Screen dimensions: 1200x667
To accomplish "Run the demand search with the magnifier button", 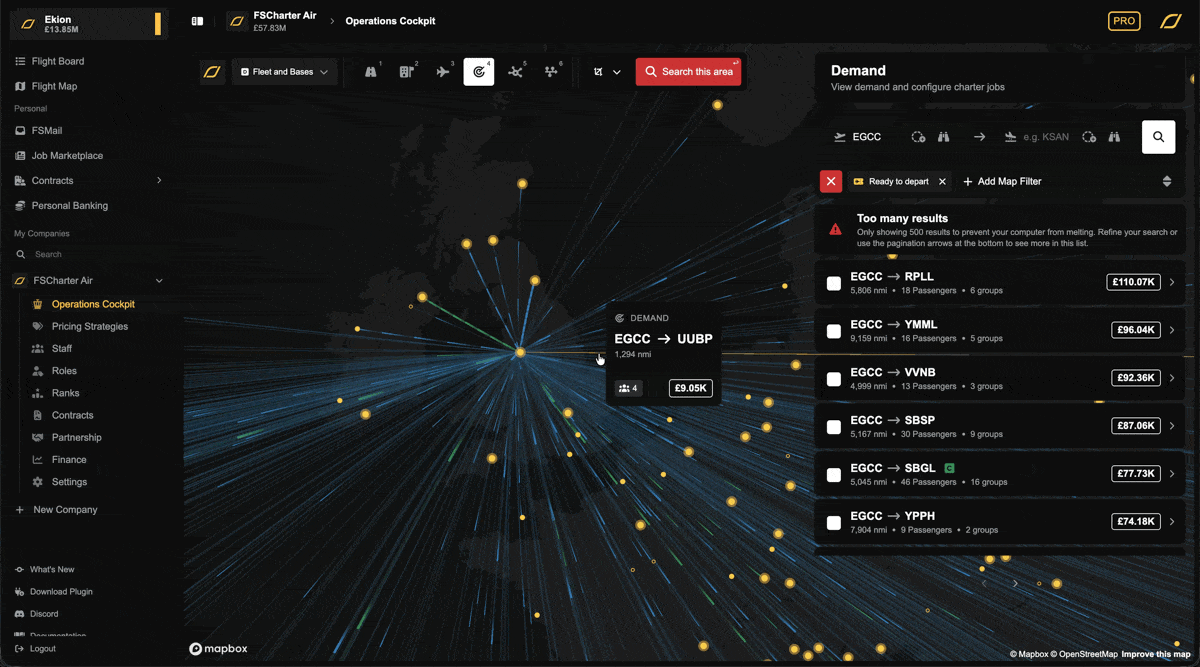I will tap(1158, 137).
